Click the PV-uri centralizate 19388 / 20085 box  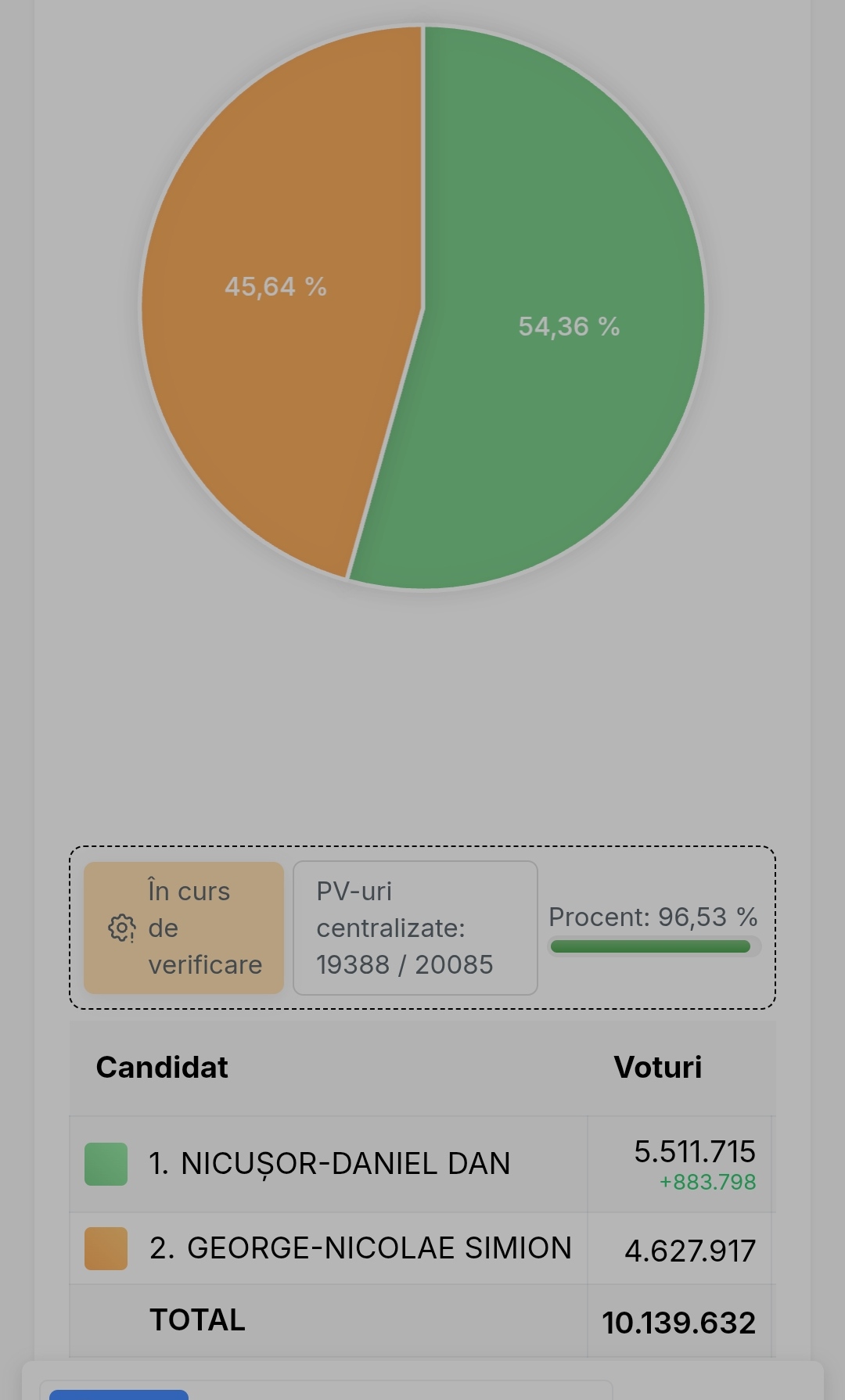click(x=415, y=928)
